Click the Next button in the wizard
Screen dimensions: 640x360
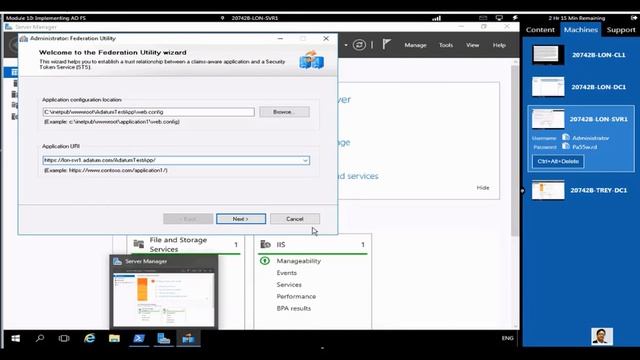(241, 219)
